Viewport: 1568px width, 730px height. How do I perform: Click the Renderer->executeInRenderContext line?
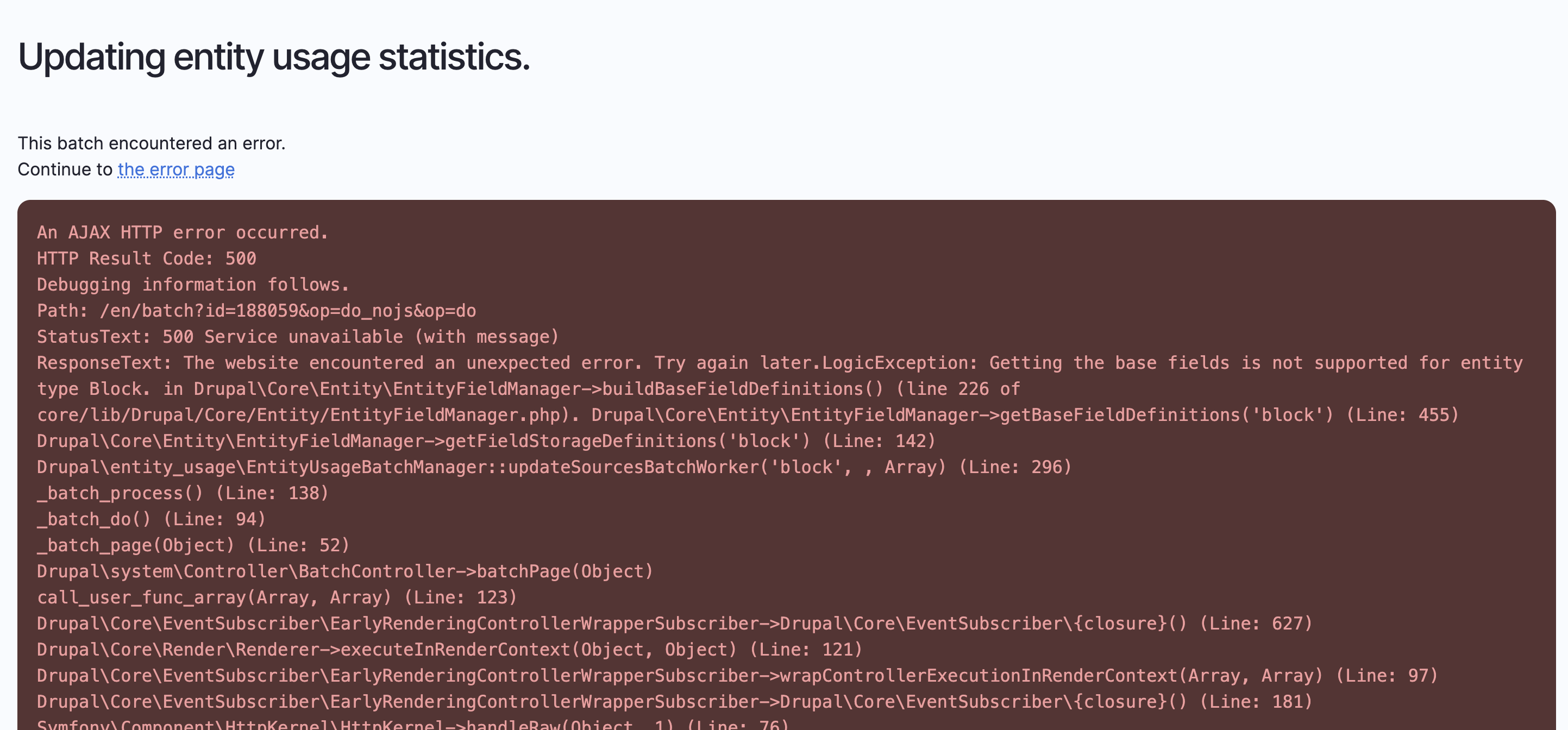pos(449,650)
